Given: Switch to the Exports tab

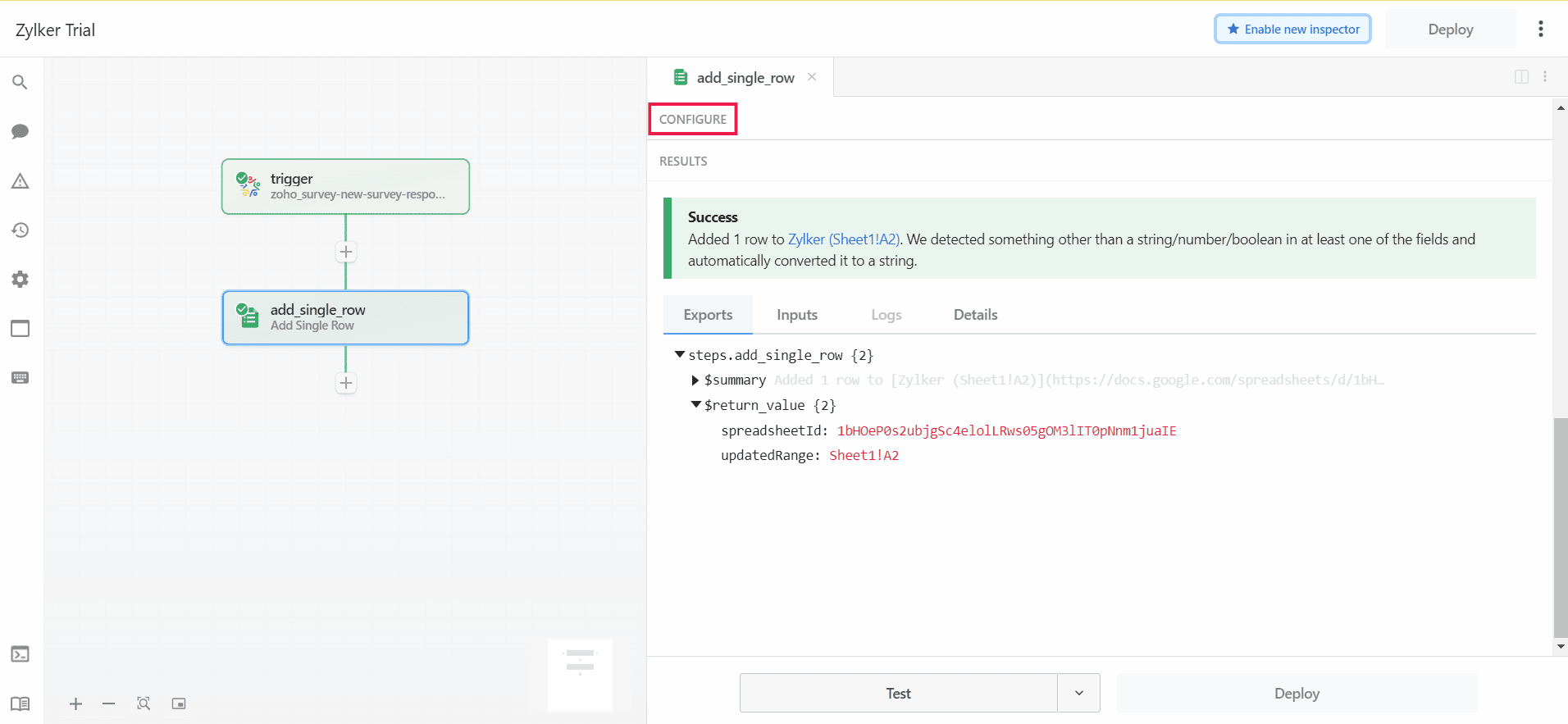Looking at the screenshot, I should click(708, 315).
